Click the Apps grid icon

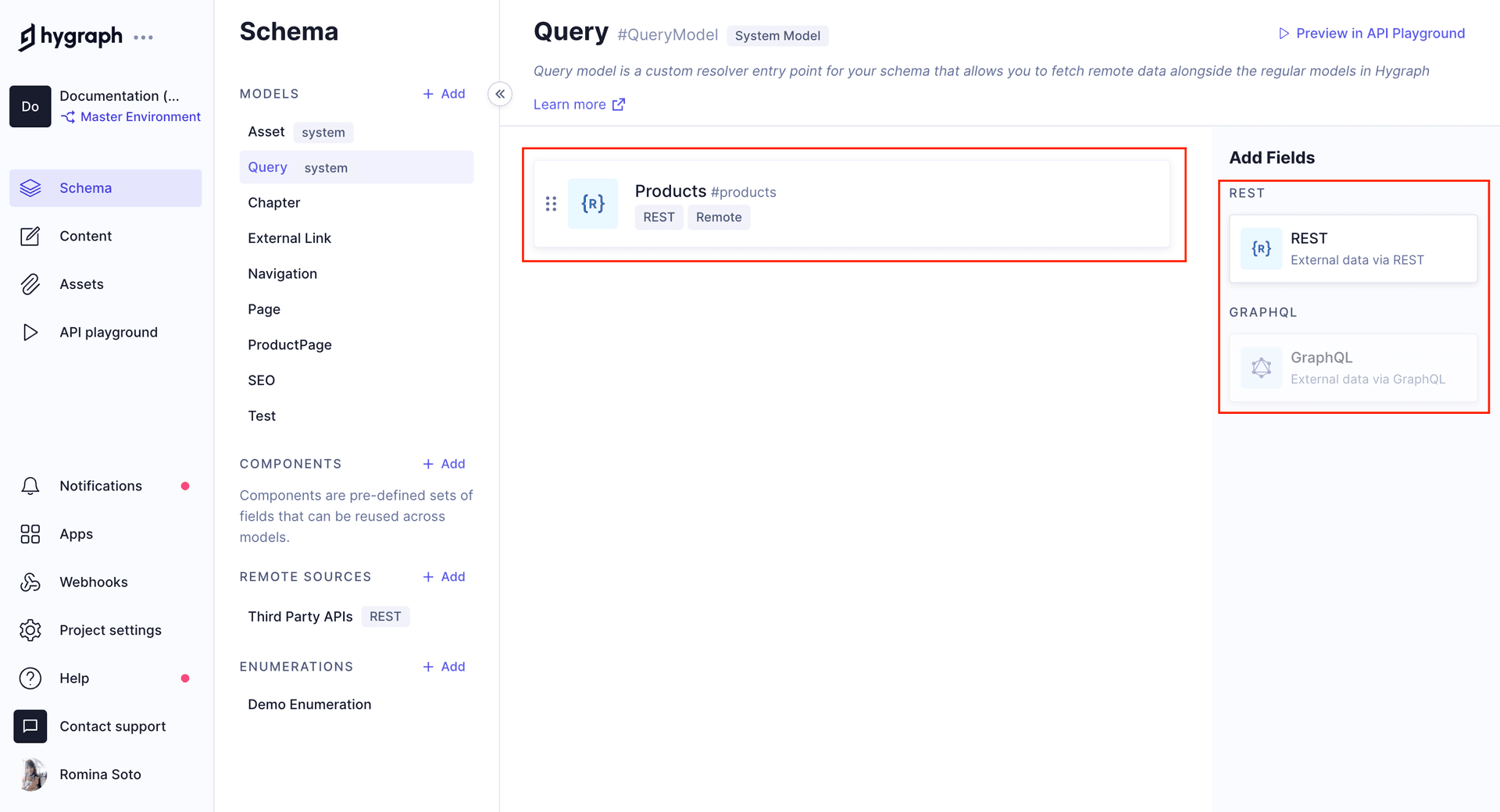coord(30,534)
